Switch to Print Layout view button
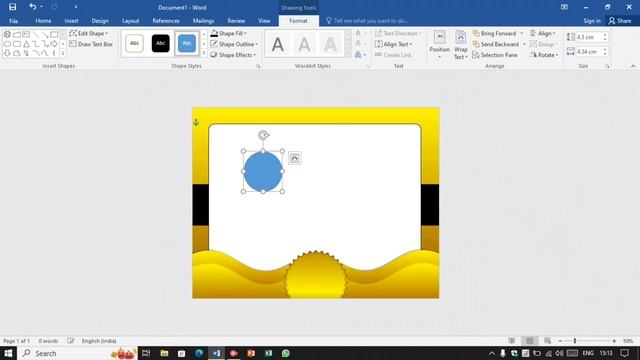This screenshot has height=360, width=640. (529, 341)
